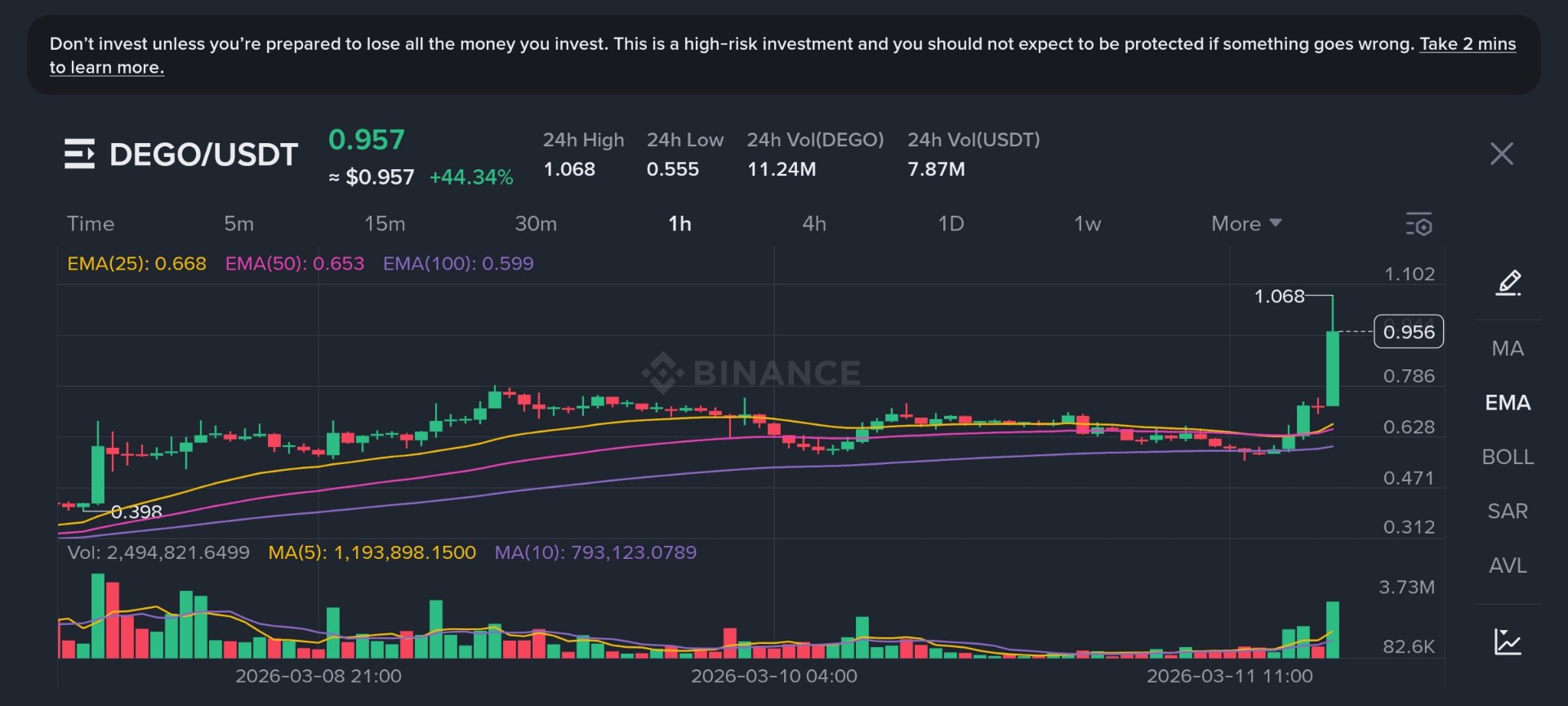This screenshot has height=706, width=1568.
Task: Select the drawing tools pencil icon
Action: tap(1507, 284)
